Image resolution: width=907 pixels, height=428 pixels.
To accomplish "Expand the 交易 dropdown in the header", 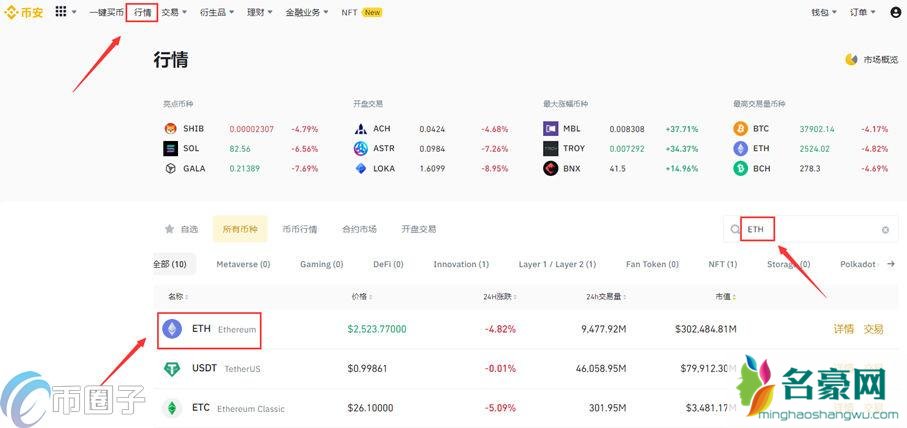I will (174, 12).
